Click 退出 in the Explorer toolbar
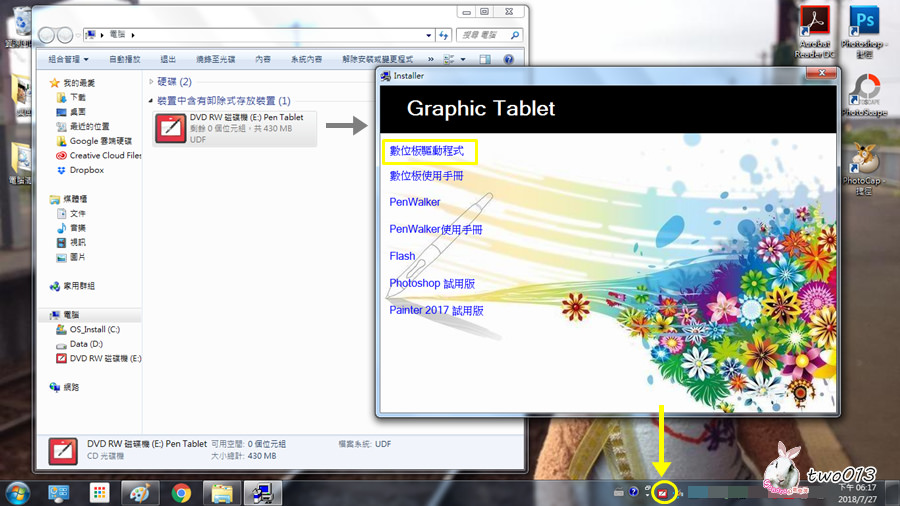Viewport: 900px width, 506px height. pos(168,59)
